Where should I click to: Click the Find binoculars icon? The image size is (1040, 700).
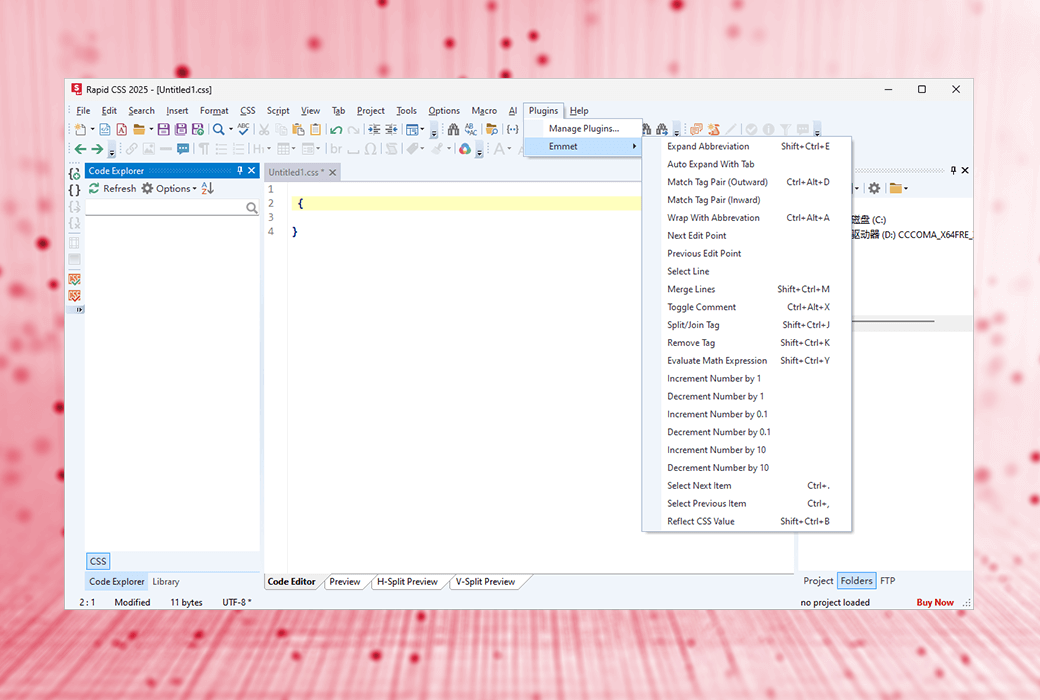click(x=453, y=129)
